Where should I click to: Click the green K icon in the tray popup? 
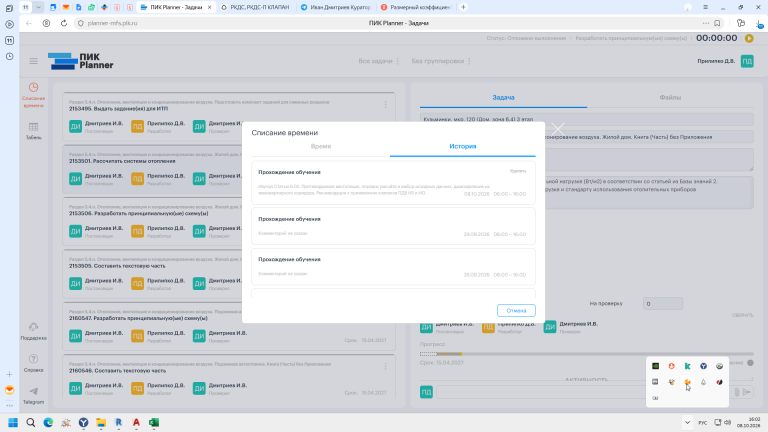687,366
